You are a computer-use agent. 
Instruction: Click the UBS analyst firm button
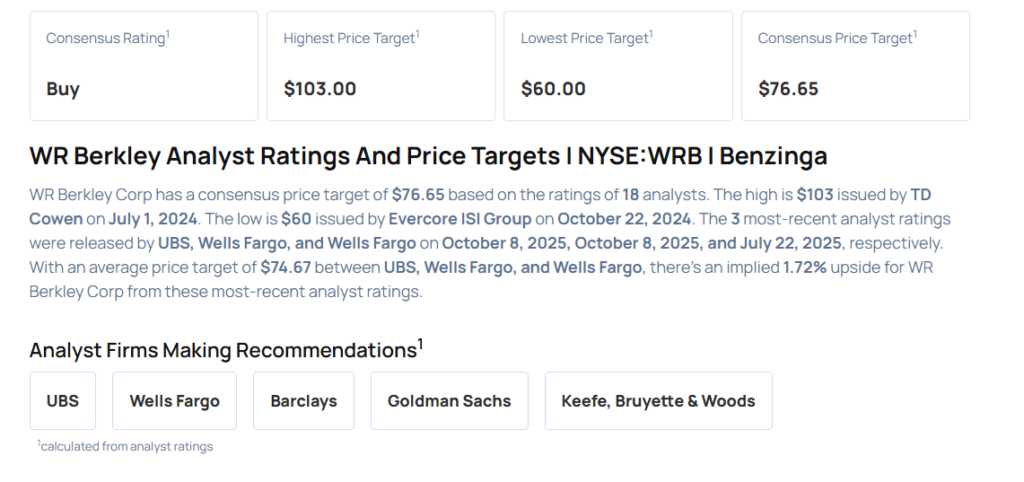(x=62, y=401)
